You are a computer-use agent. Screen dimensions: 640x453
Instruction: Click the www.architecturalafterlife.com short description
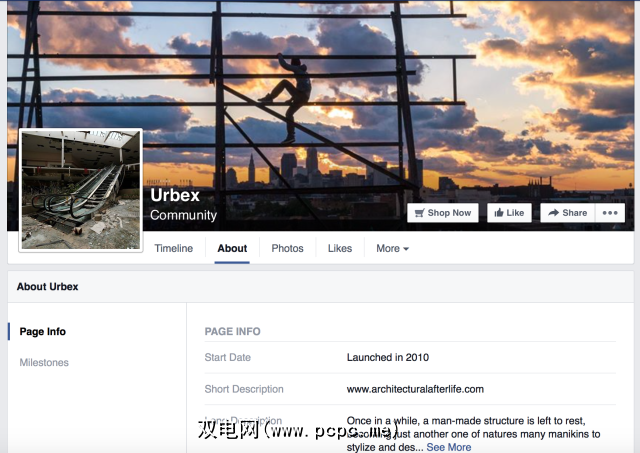pyautogui.click(x=415, y=389)
